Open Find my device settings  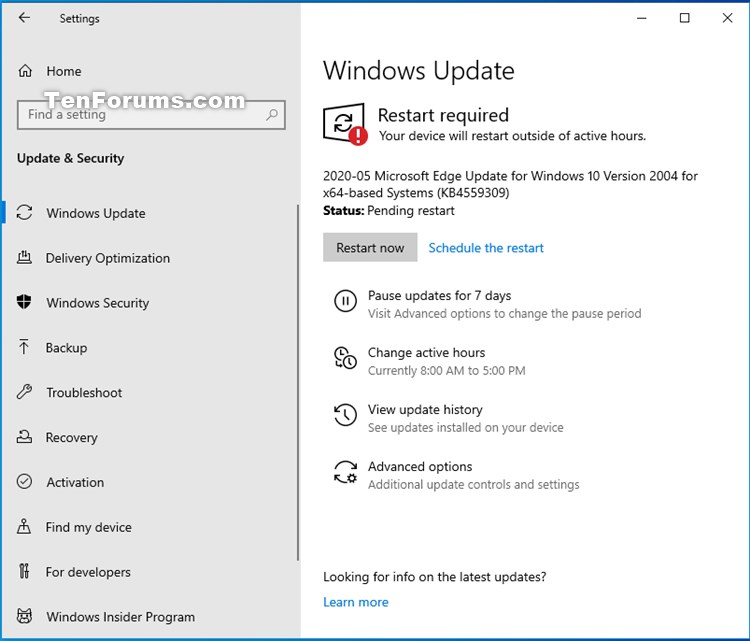tap(88, 527)
